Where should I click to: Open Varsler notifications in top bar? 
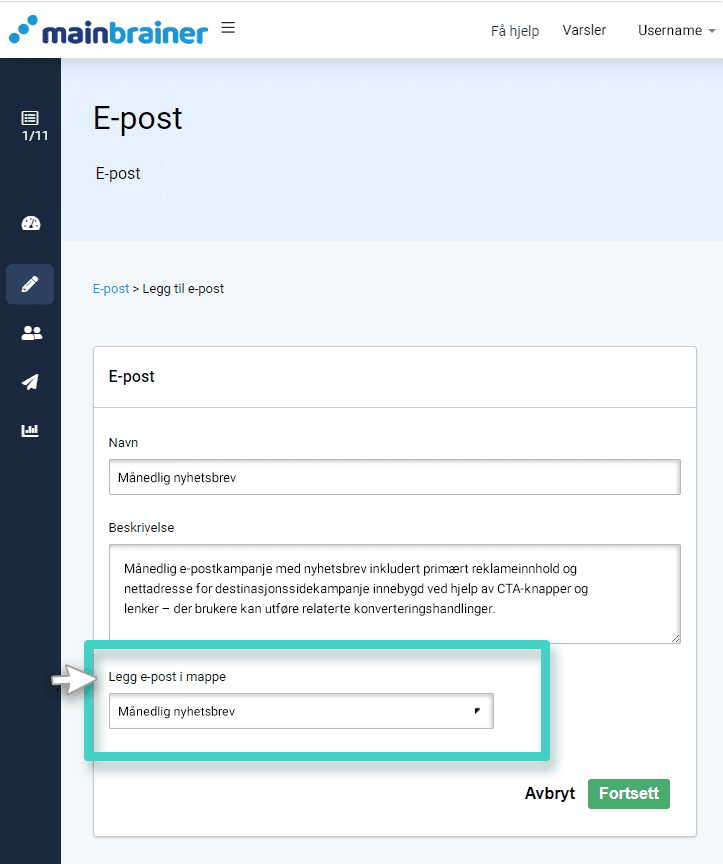click(x=584, y=31)
